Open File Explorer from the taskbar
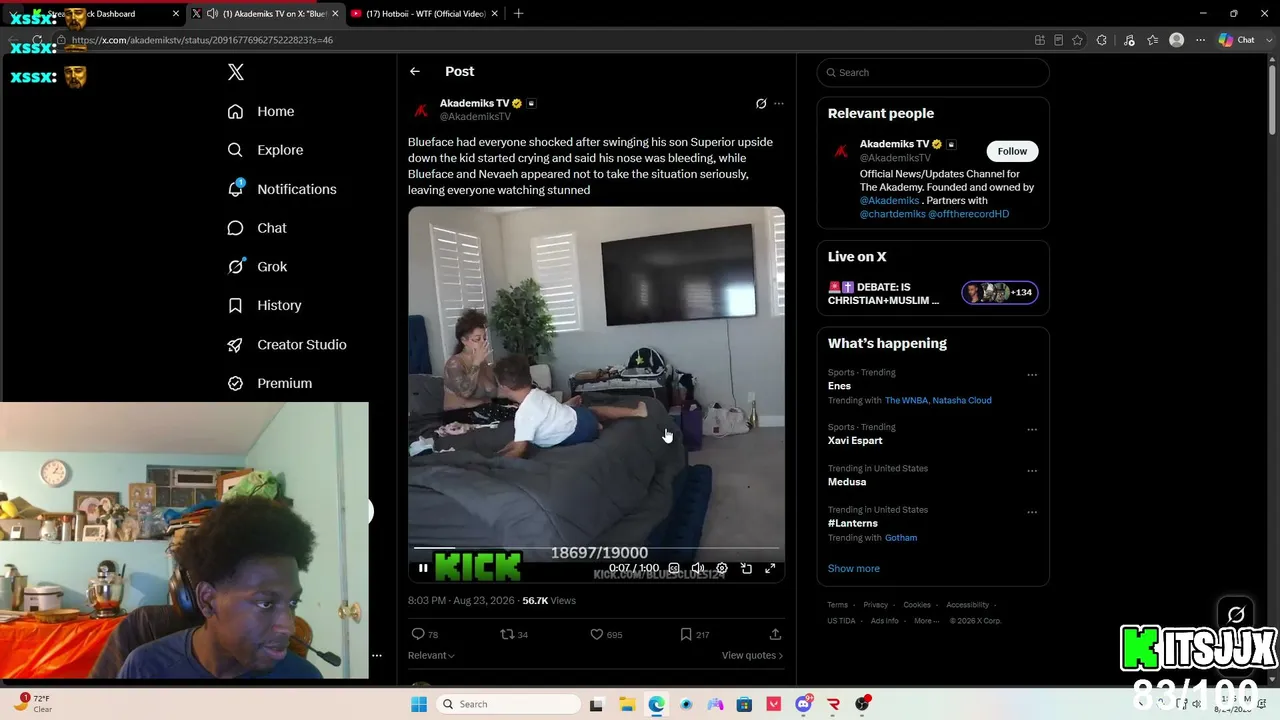 (626, 704)
